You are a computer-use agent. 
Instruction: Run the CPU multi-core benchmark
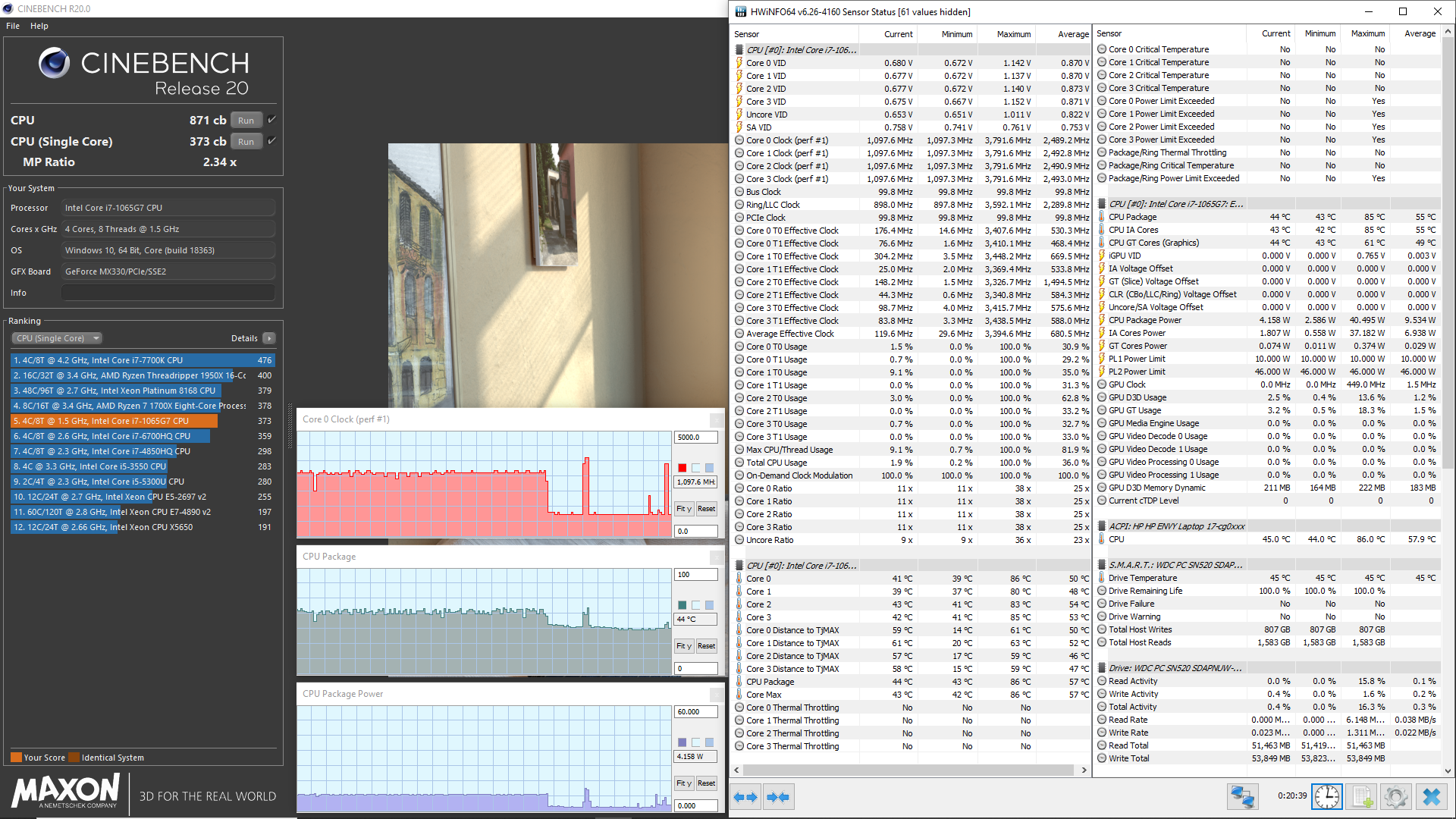pyautogui.click(x=246, y=121)
